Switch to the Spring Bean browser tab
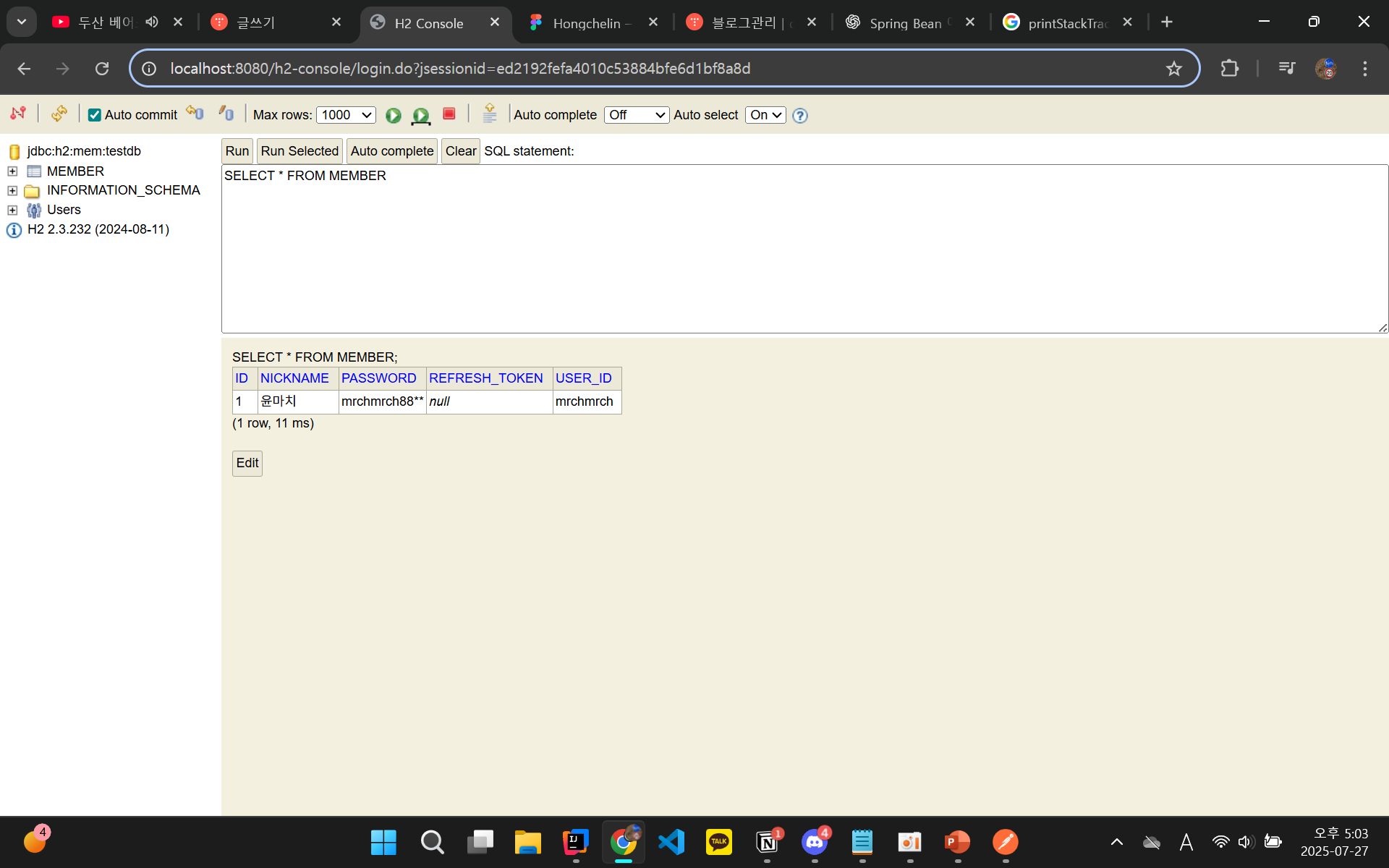The image size is (1389, 868). [x=904, y=23]
